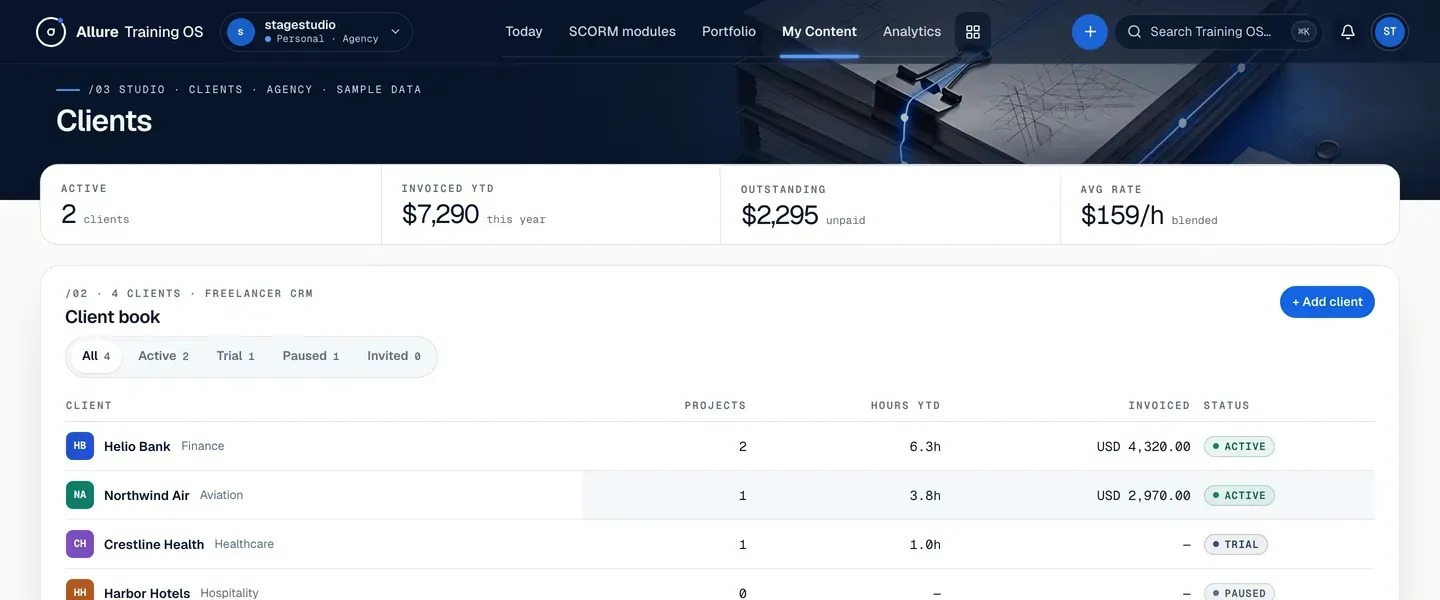
Task: Click the Add client button
Action: tap(1327, 302)
